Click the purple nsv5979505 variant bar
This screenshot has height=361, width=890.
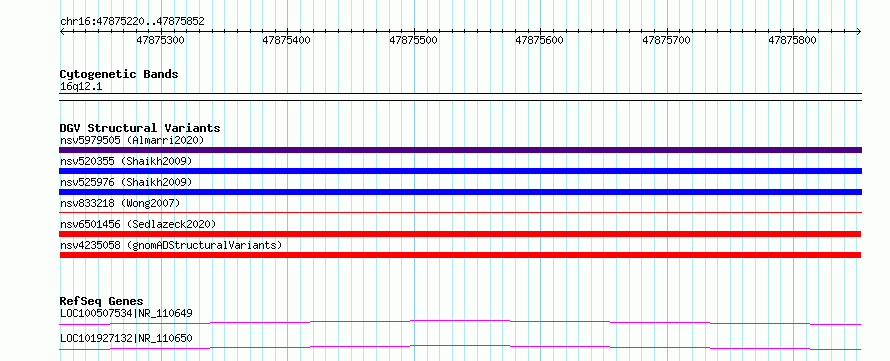(x=460, y=150)
